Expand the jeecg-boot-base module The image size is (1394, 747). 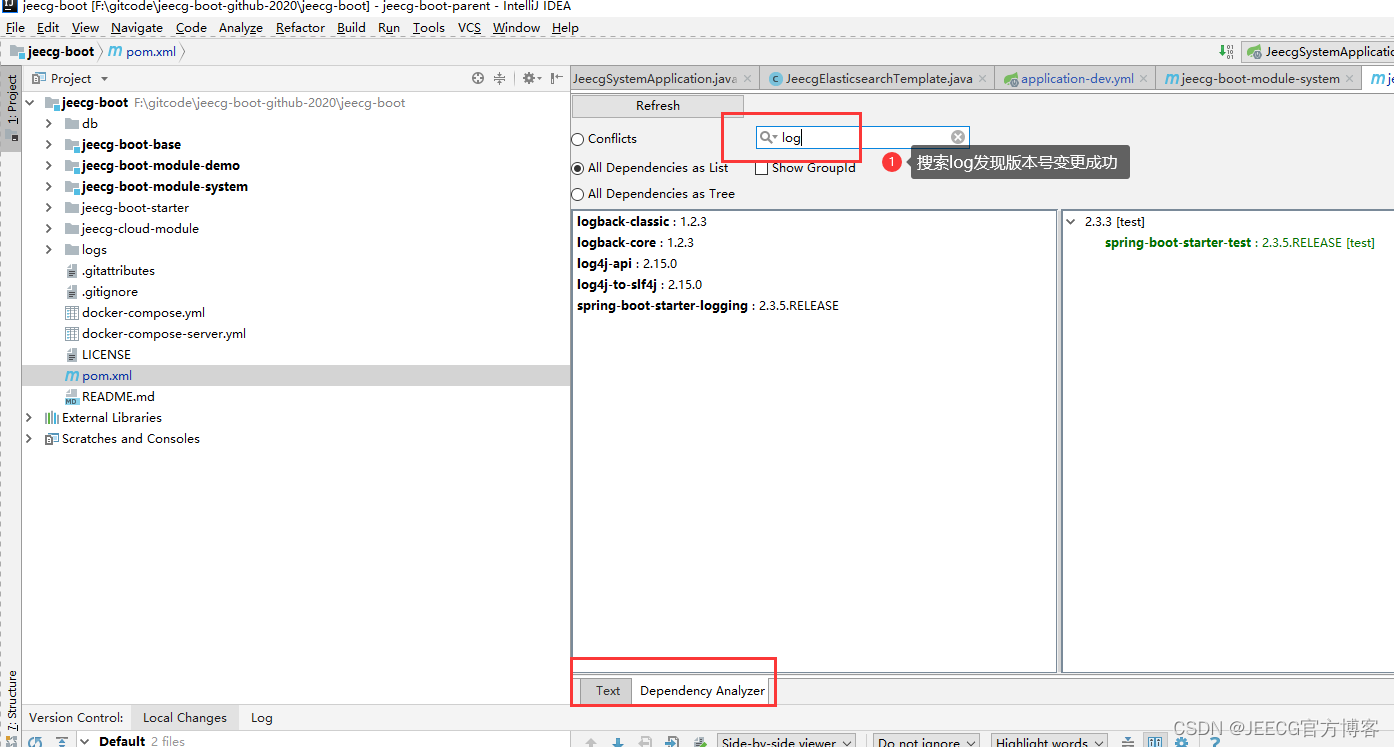[x=49, y=145]
